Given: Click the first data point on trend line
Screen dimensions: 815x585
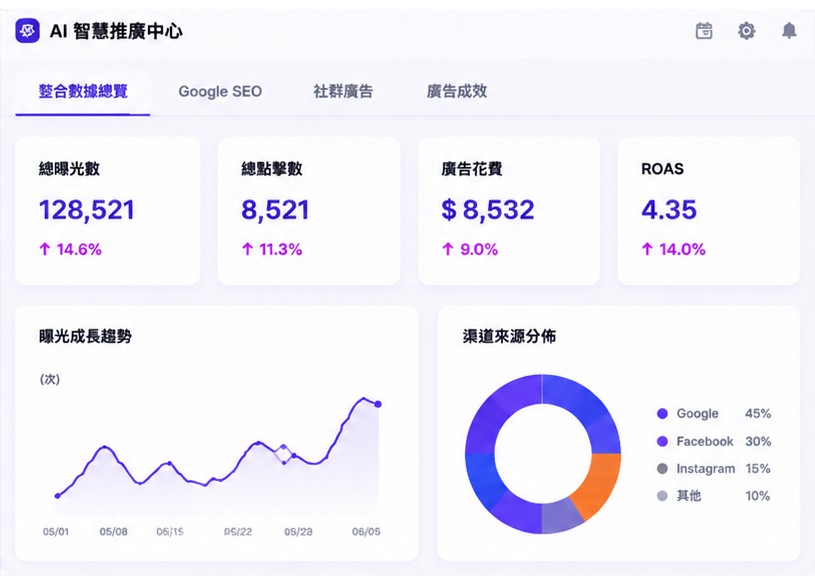Looking at the screenshot, I should (x=57, y=496).
